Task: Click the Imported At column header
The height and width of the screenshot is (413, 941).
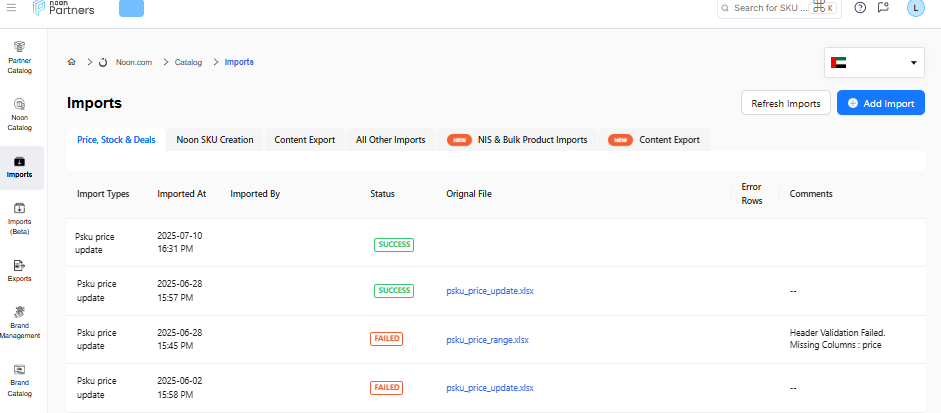Action: click(182, 194)
